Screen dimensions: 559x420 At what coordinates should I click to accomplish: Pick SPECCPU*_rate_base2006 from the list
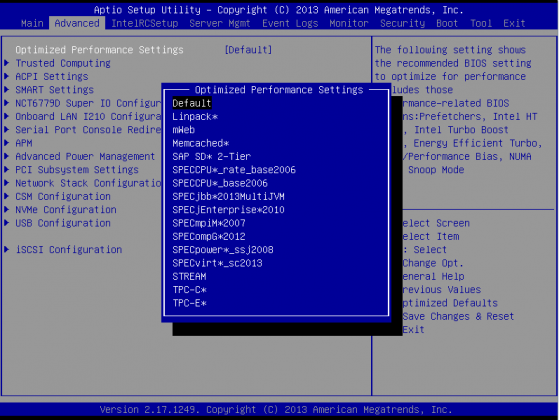point(234,170)
